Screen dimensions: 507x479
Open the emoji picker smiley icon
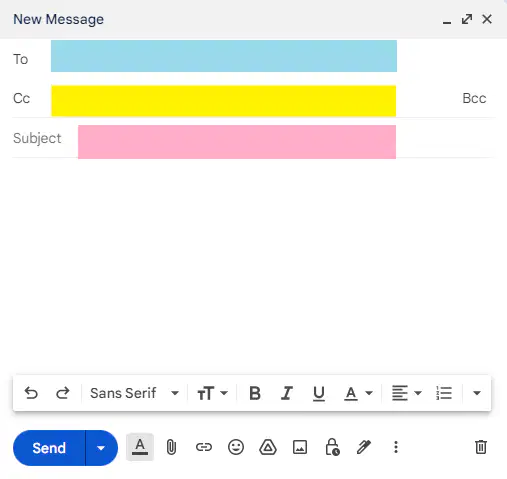(x=236, y=447)
